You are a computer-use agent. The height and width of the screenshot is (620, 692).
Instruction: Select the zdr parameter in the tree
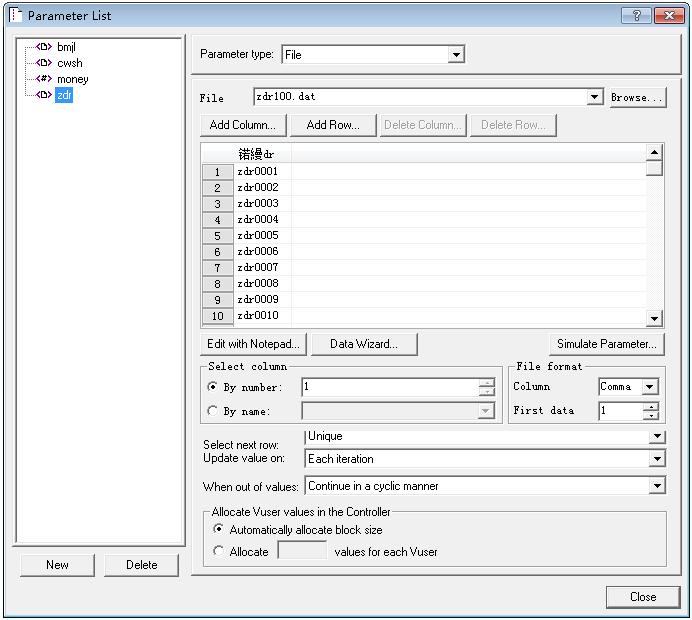coord(64,95)
